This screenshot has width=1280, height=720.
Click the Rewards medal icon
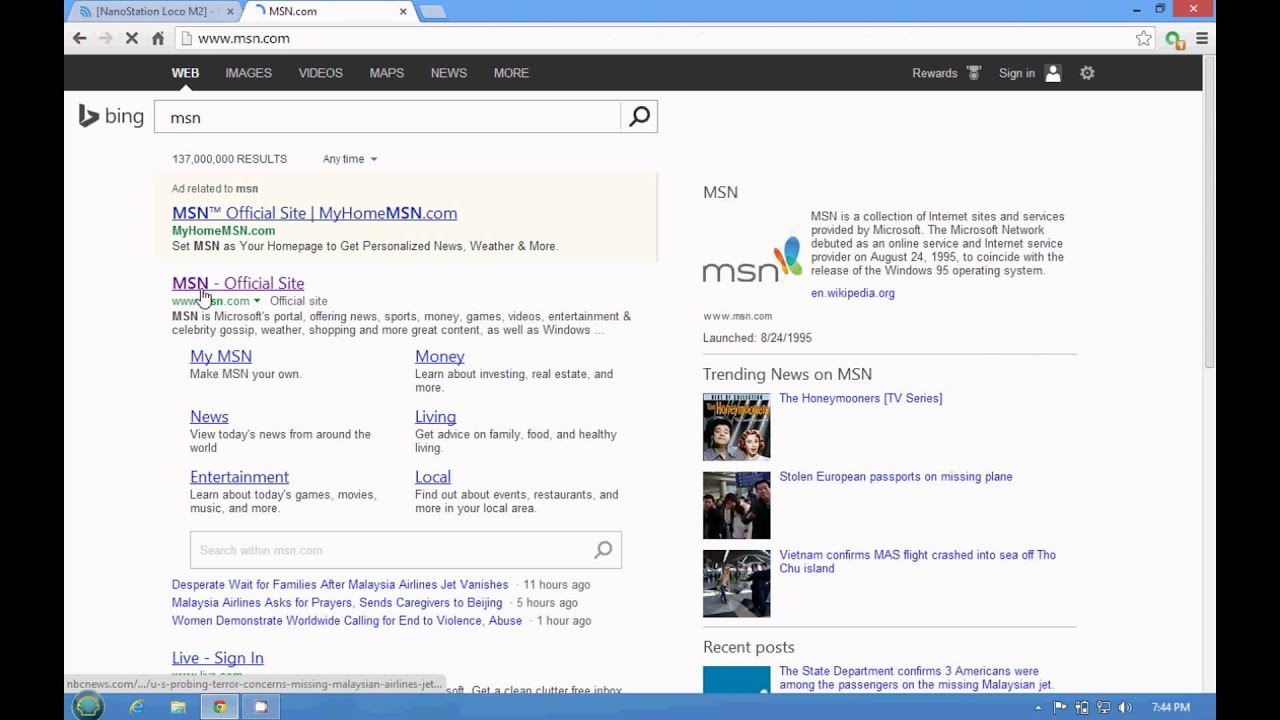975,73
